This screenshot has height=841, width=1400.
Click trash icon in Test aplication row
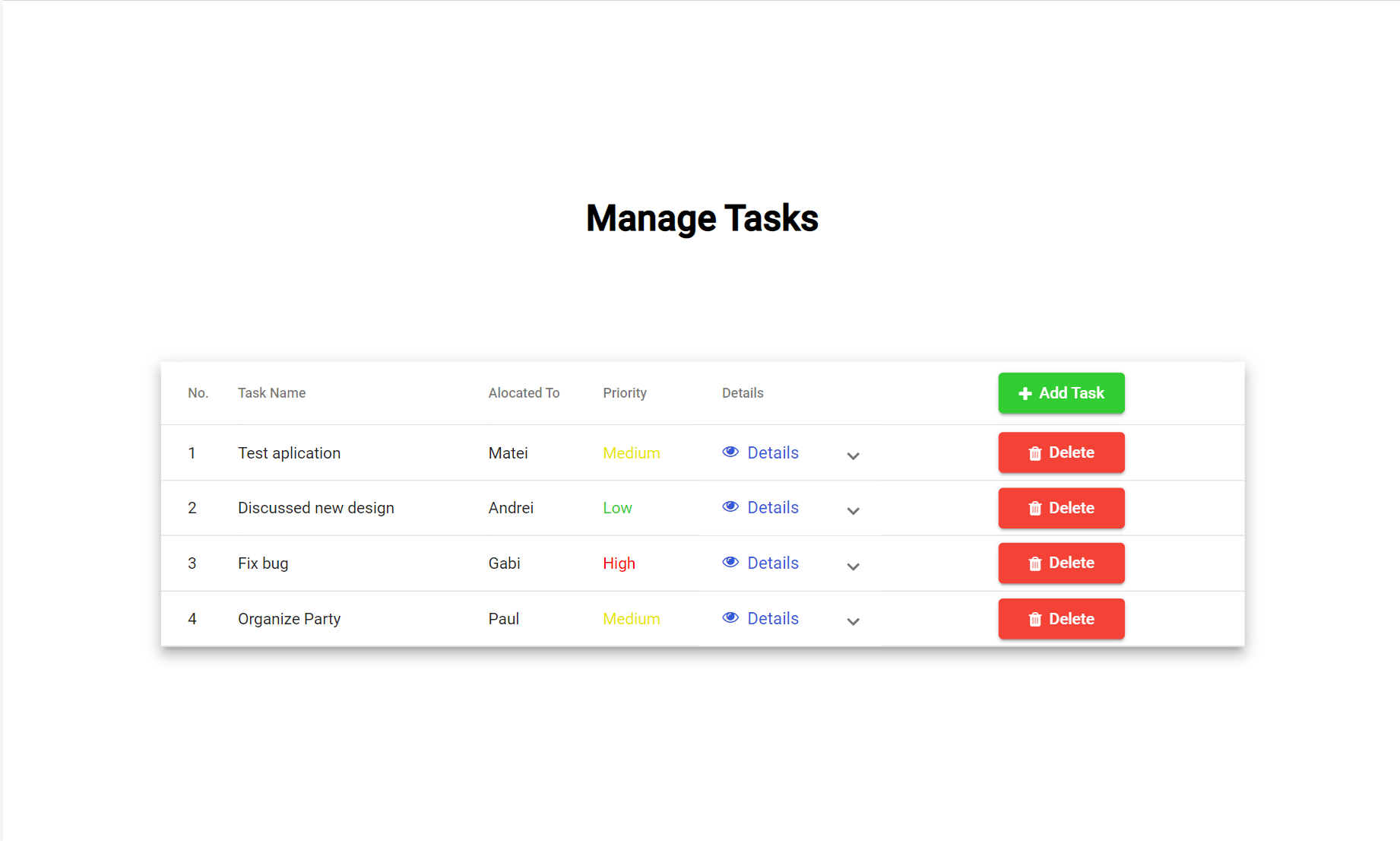(x=1034, y=453)
